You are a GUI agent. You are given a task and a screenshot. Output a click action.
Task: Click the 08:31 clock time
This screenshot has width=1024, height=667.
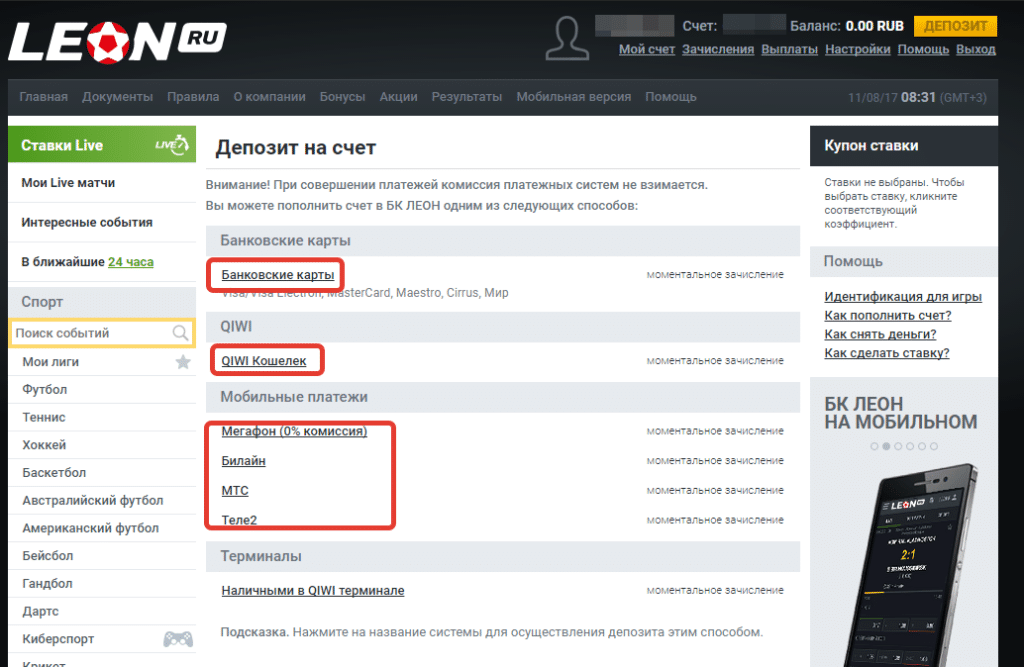click(918, 97)
